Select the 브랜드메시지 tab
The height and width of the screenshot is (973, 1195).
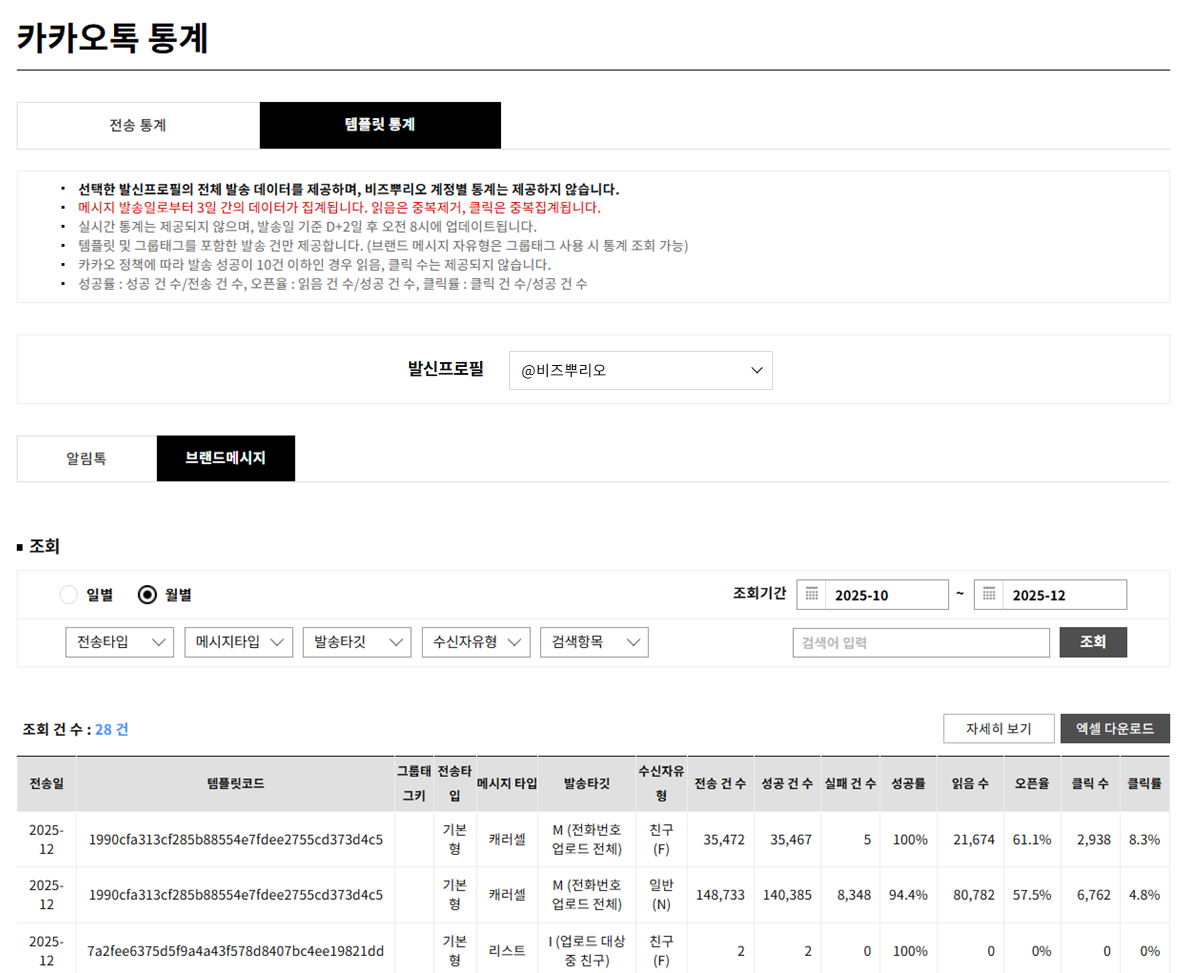226,459
